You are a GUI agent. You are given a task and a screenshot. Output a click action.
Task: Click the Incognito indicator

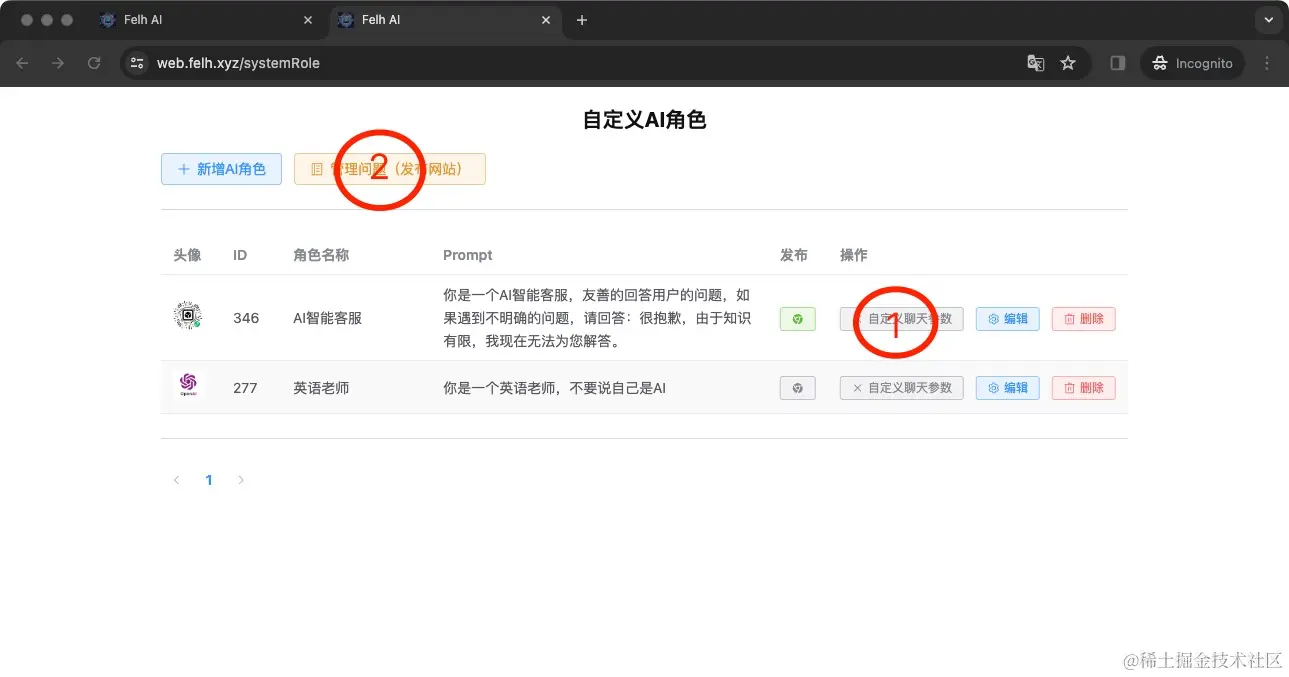(1193, 63)
